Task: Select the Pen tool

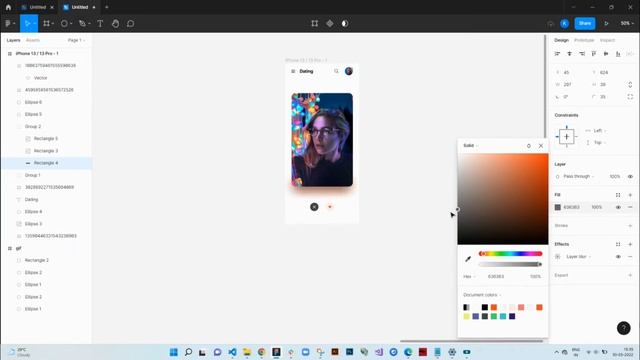Action: tap(82, 23)
